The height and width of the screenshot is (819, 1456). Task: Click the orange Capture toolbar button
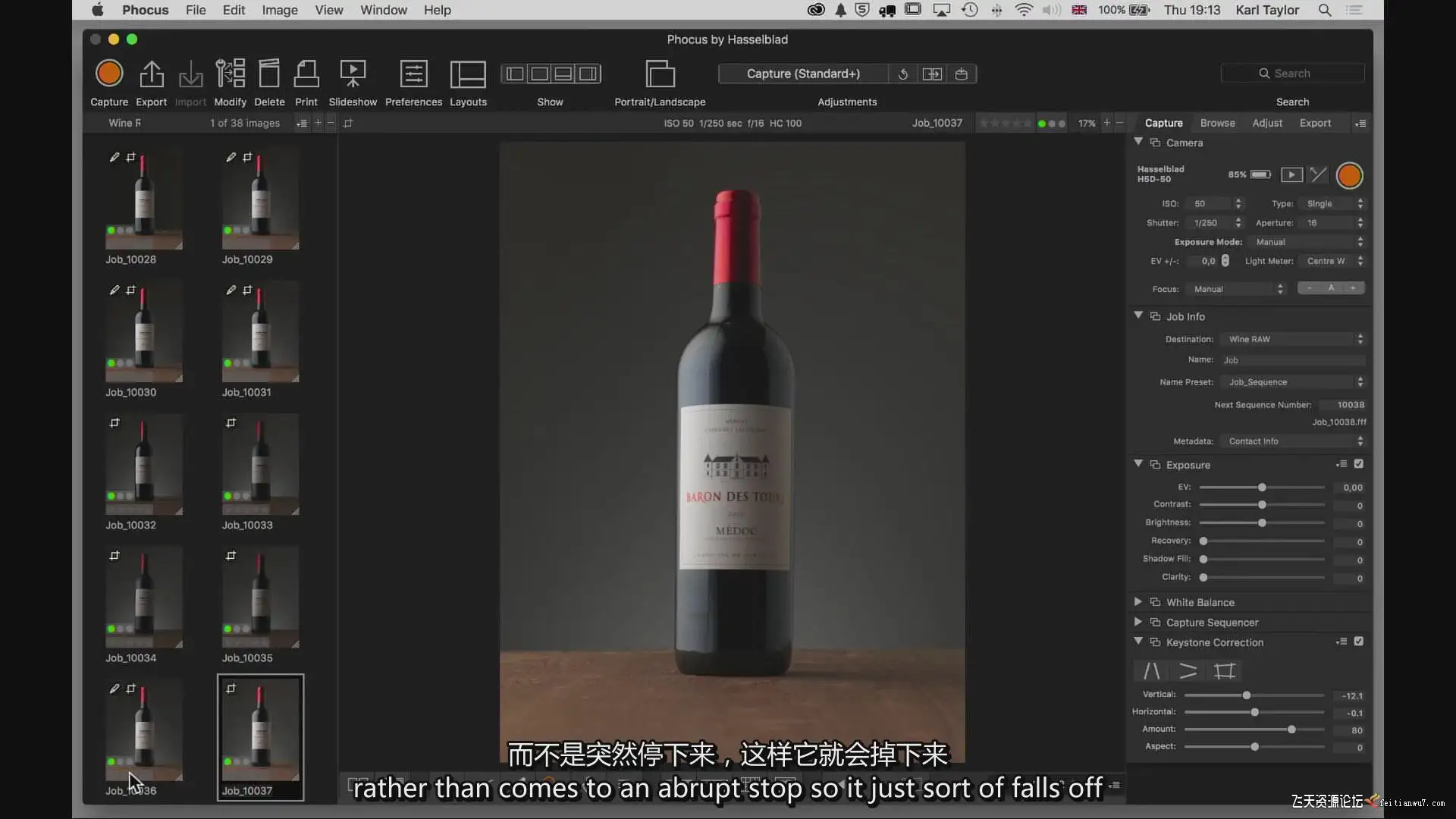coord(109,74)
